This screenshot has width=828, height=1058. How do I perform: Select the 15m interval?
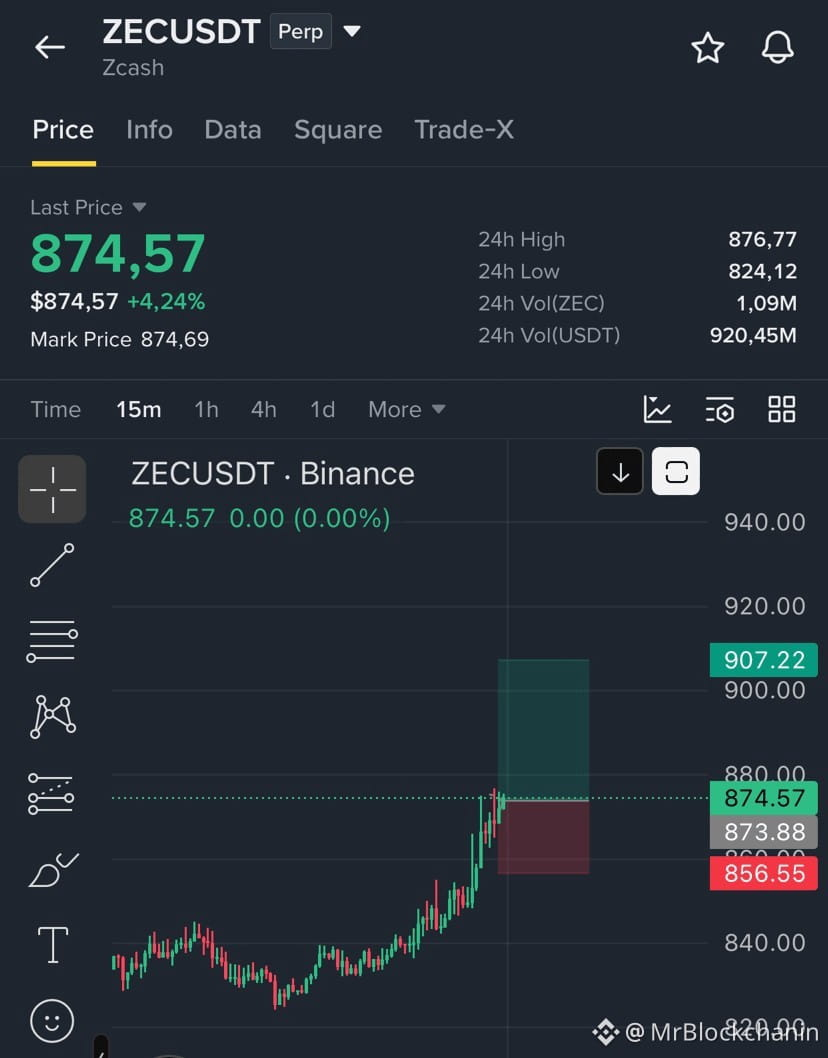(138, 409)
